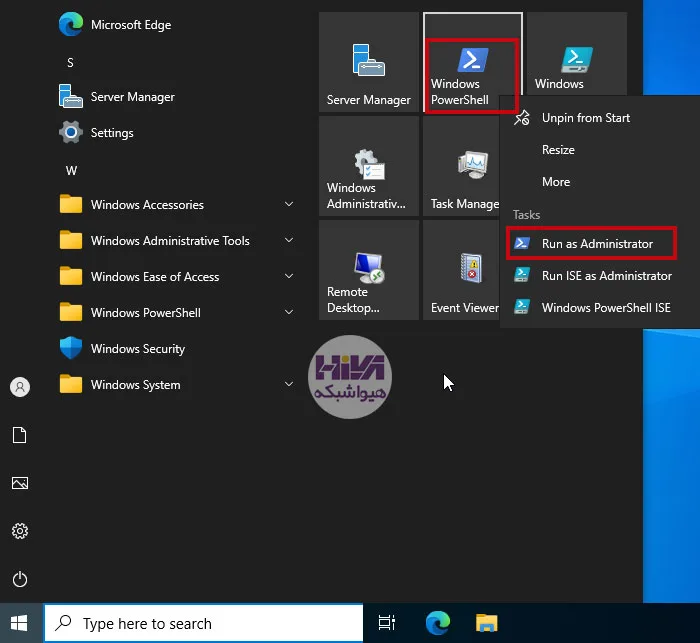Screen dimensions: 700x643
Task: Open the Settings gear in the sidebar
Action: click(20, 531)
